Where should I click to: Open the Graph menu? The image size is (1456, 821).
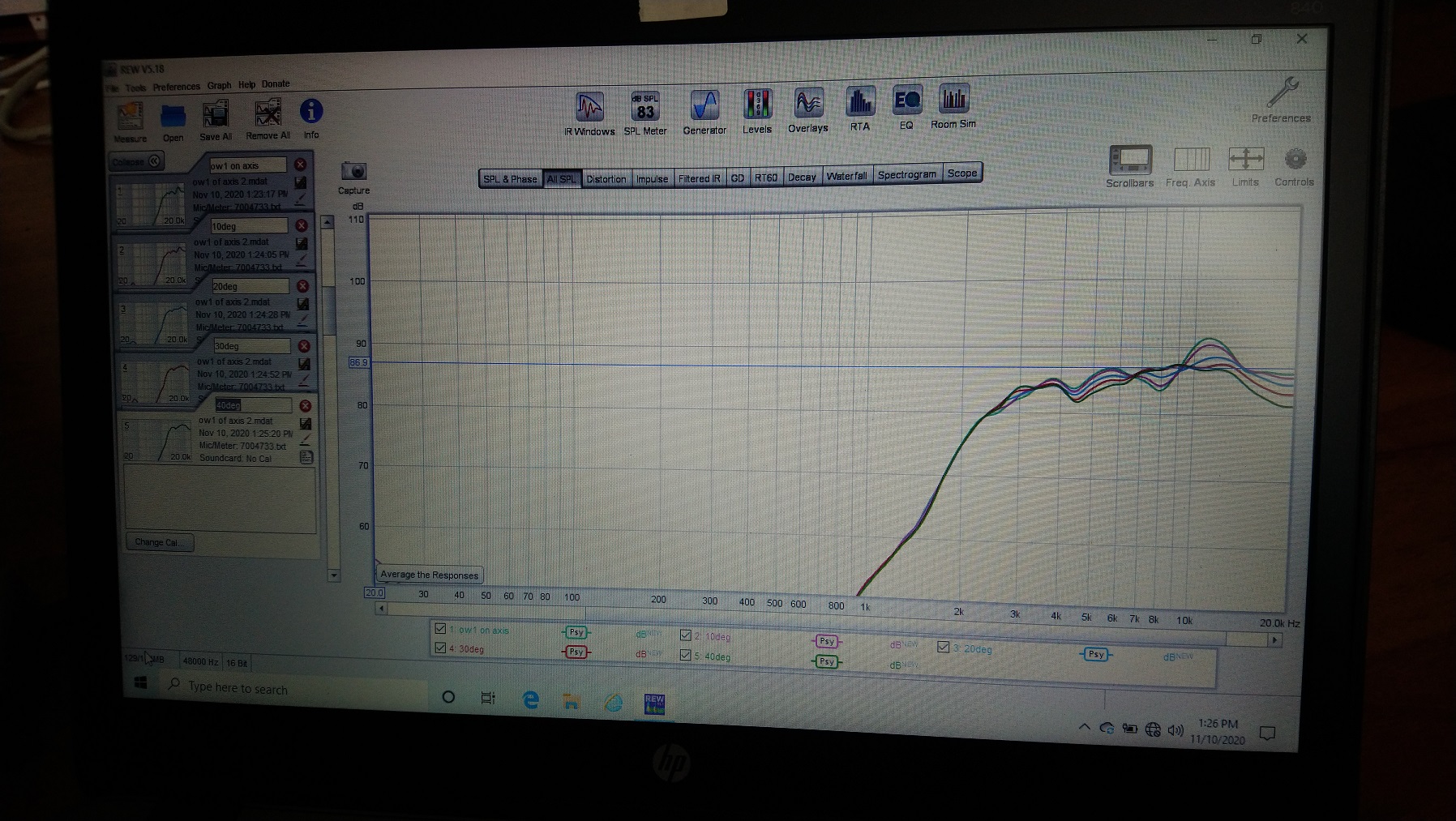pos(219,85)
